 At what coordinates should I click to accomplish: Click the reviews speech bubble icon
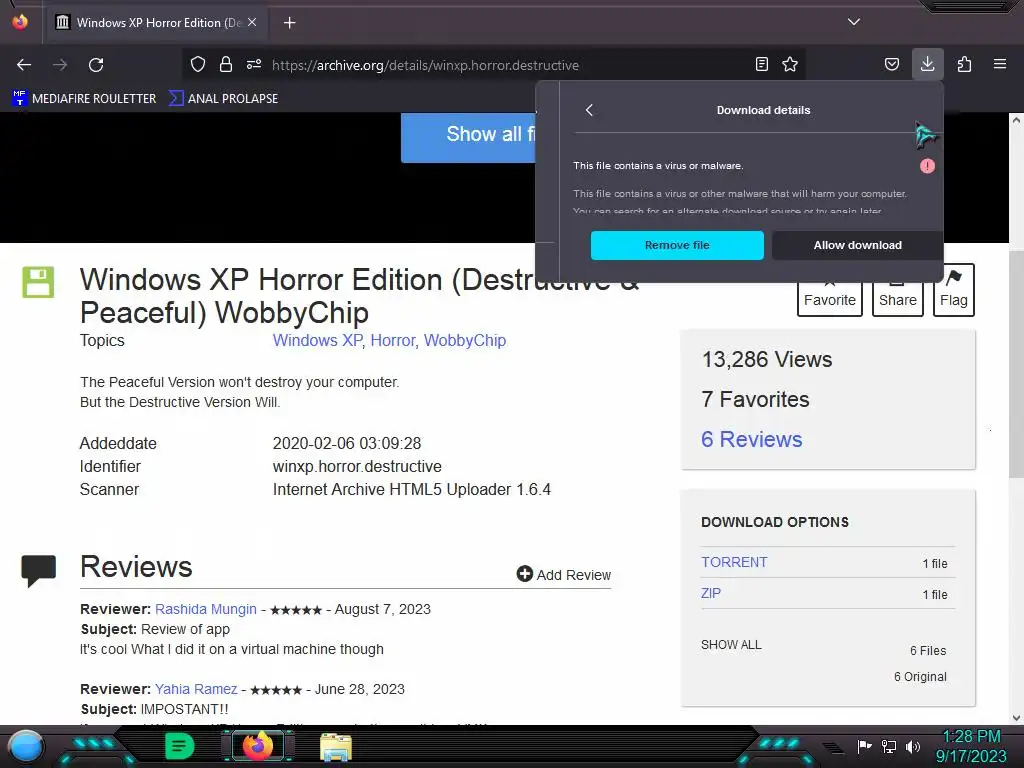point(39,571)
